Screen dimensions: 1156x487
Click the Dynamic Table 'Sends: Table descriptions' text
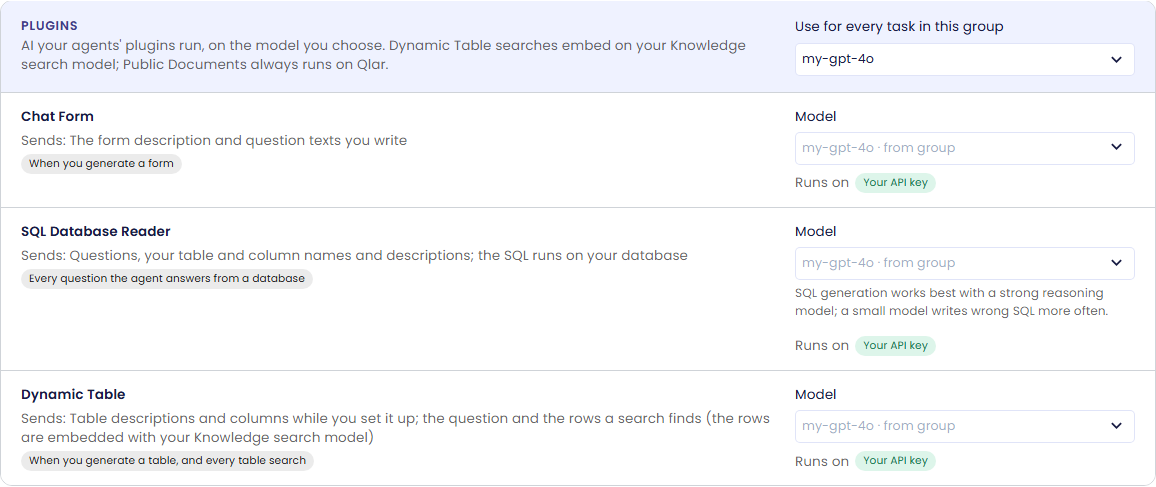396,428
